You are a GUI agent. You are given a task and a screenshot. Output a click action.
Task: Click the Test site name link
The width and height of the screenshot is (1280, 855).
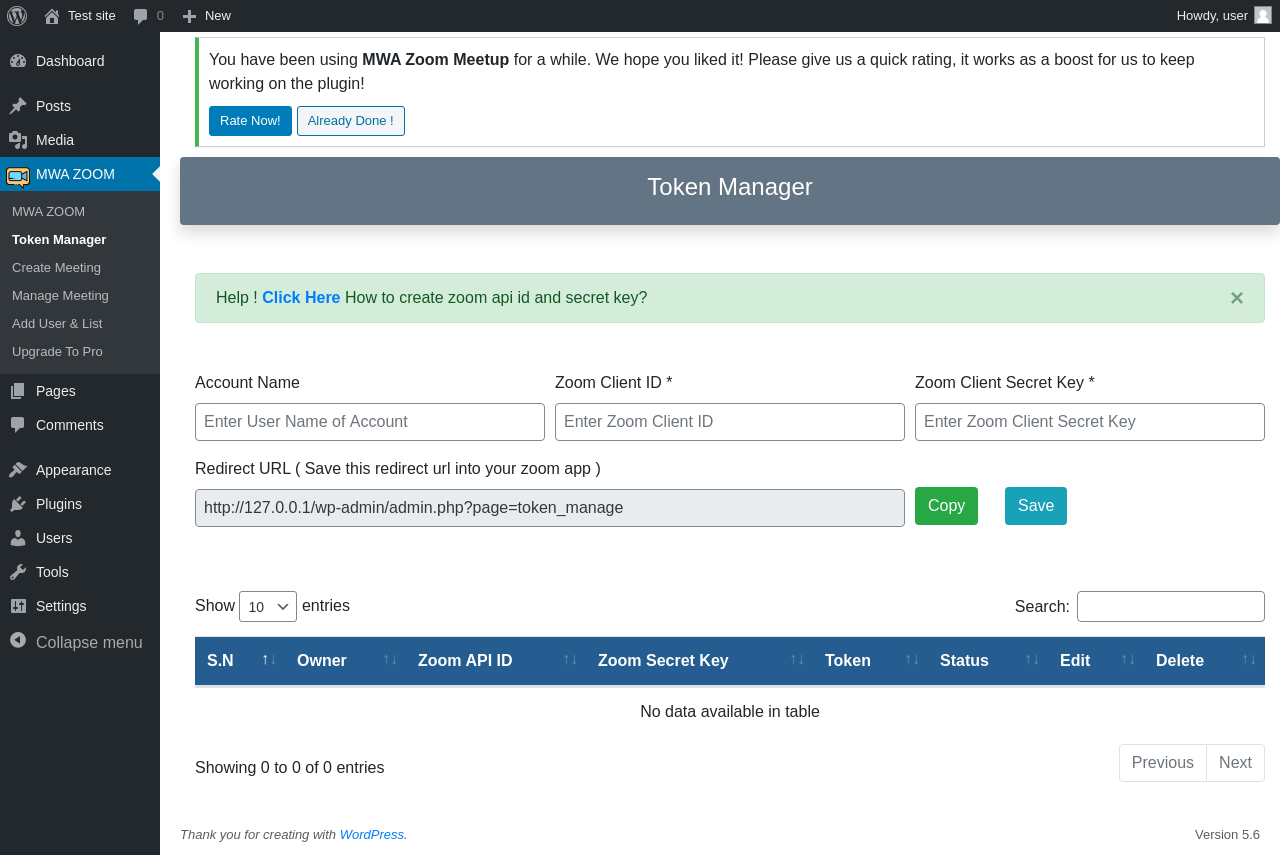coord(92,16)
